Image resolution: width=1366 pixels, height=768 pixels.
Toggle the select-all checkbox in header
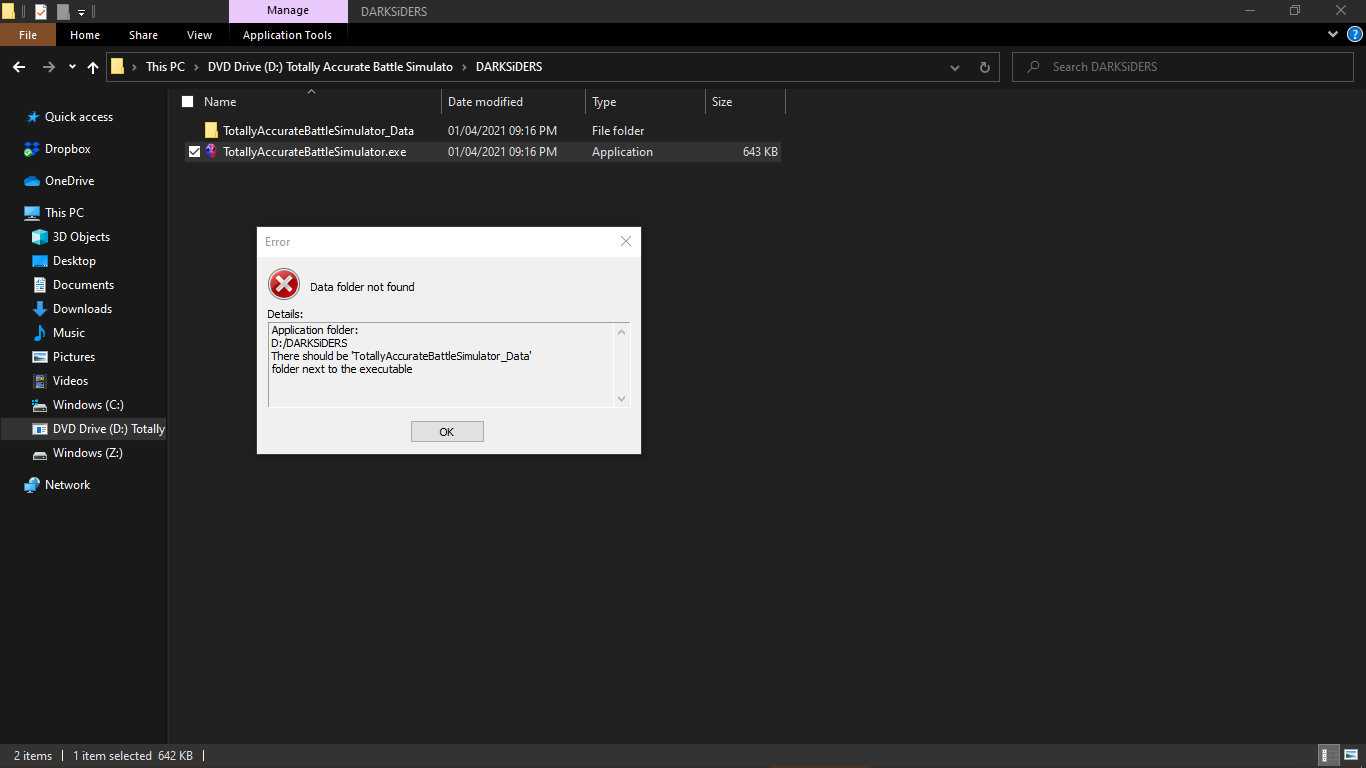click(x=187, y=102)
